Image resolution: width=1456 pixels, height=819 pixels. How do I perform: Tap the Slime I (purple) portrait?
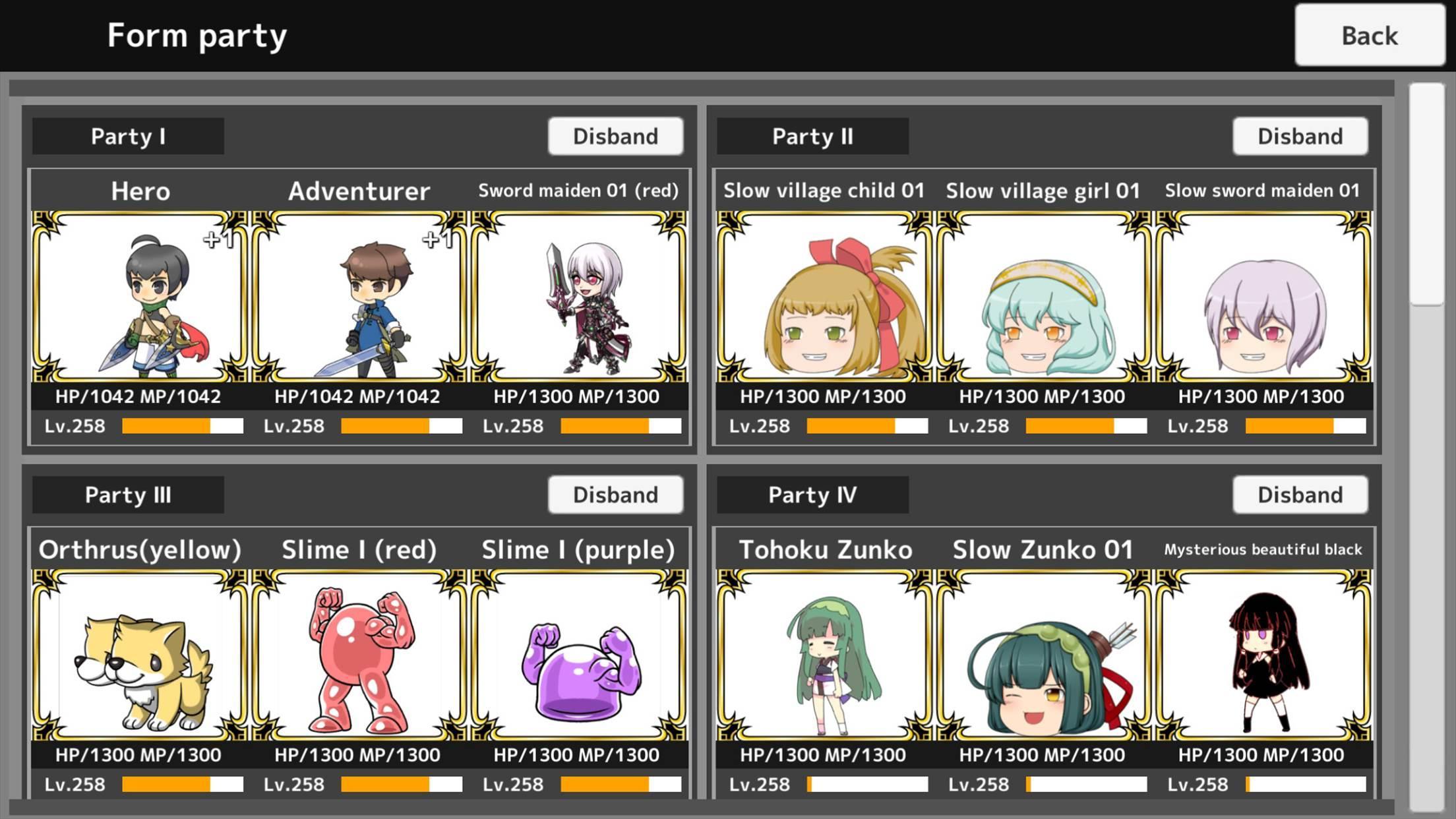tap(578, 655)
